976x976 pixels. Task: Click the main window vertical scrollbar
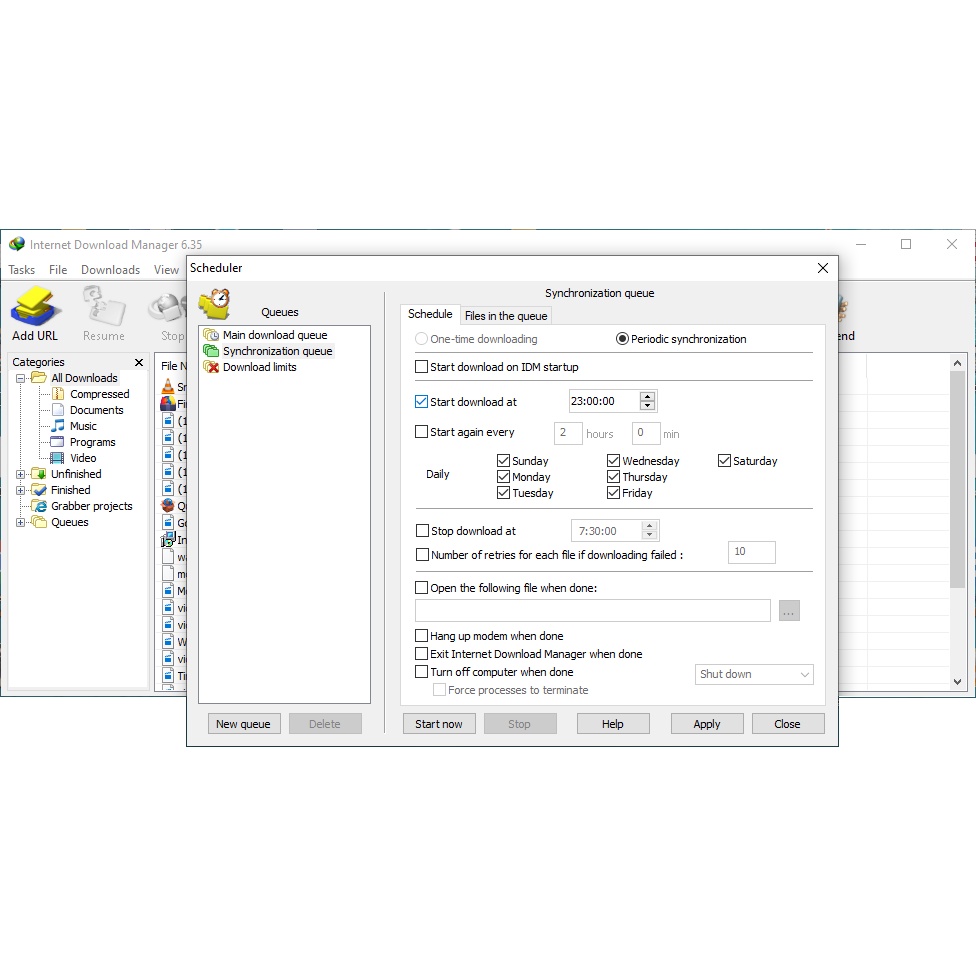pos(957,520)
